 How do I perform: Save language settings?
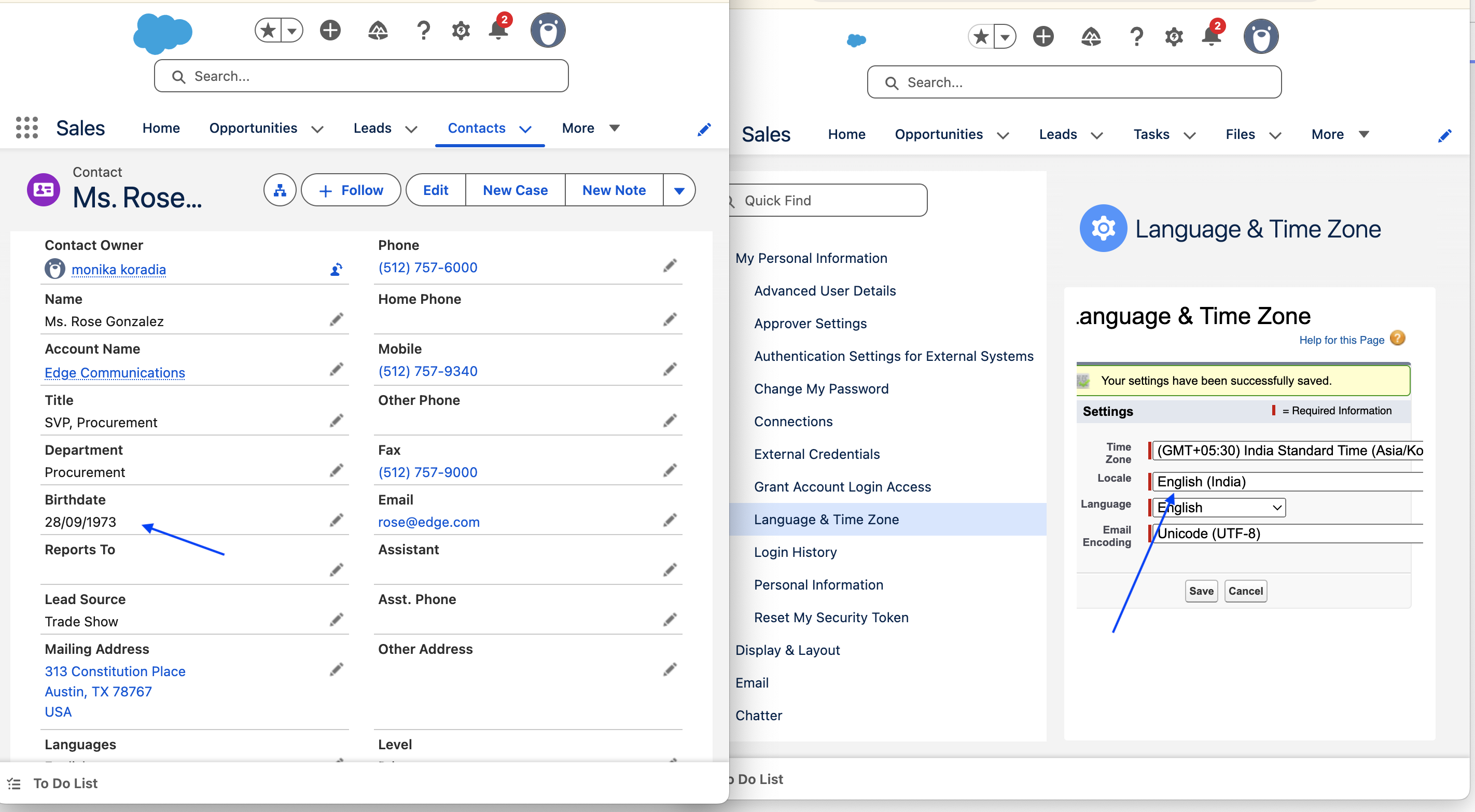pyautogui.click(x=1201, y=591)
